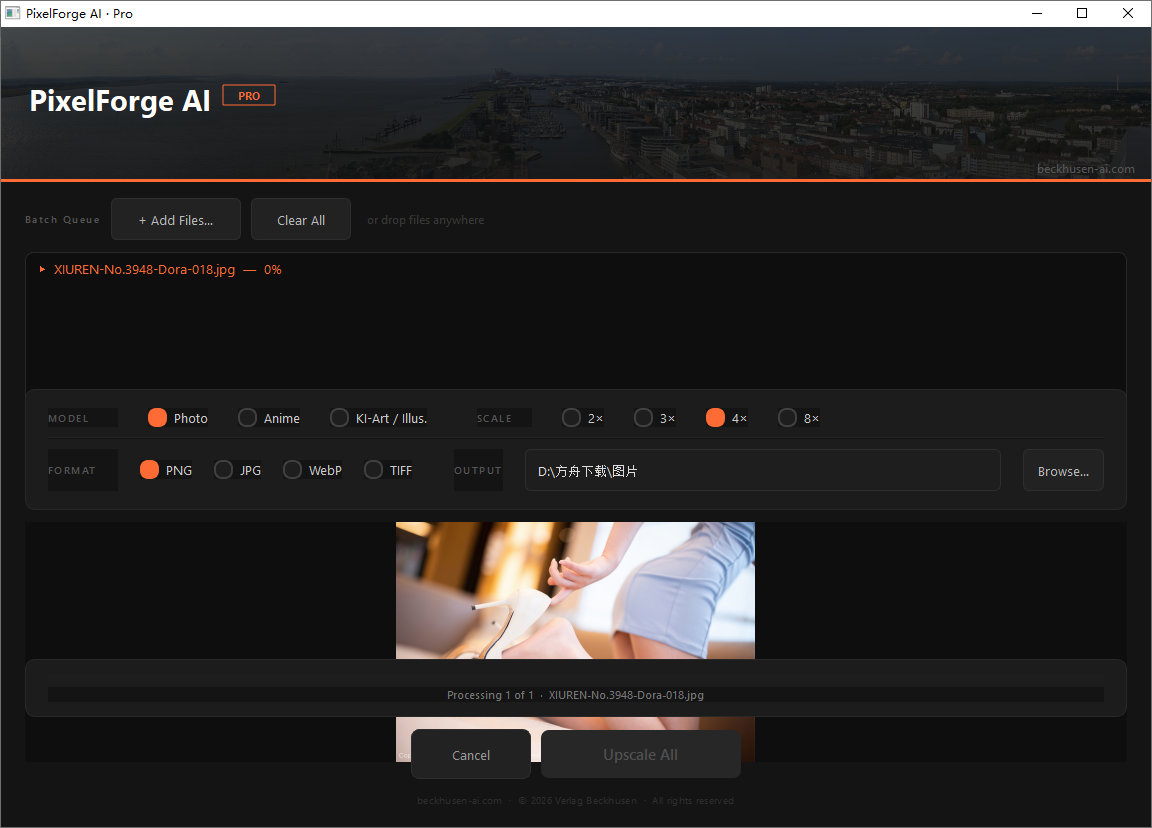1152x828 pixels.
Task: Click the Add Files button
Action: coord(176,220)
